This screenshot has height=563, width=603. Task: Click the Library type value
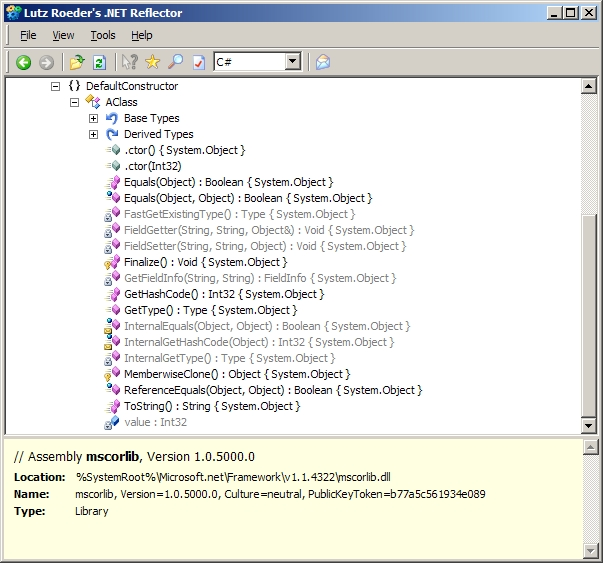[x=92, y=511]
